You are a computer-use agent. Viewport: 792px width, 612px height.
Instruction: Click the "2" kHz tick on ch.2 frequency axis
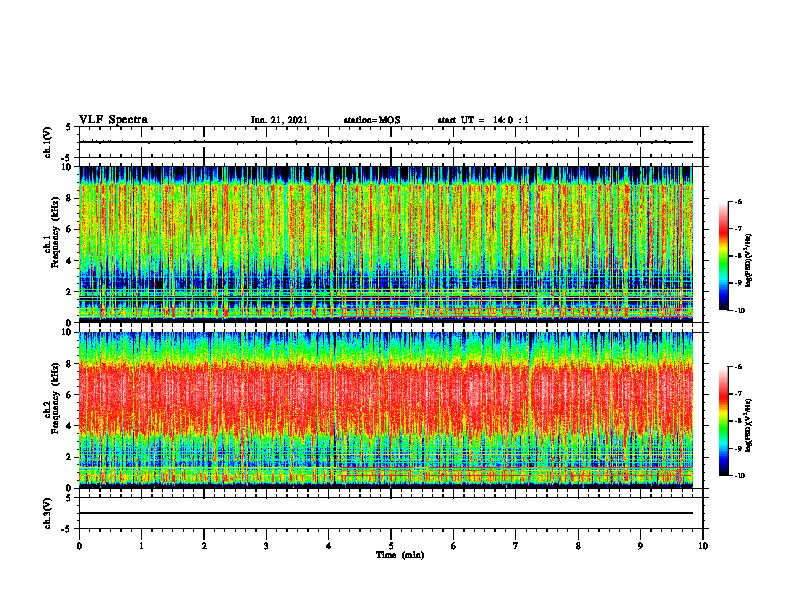(70, 457)
